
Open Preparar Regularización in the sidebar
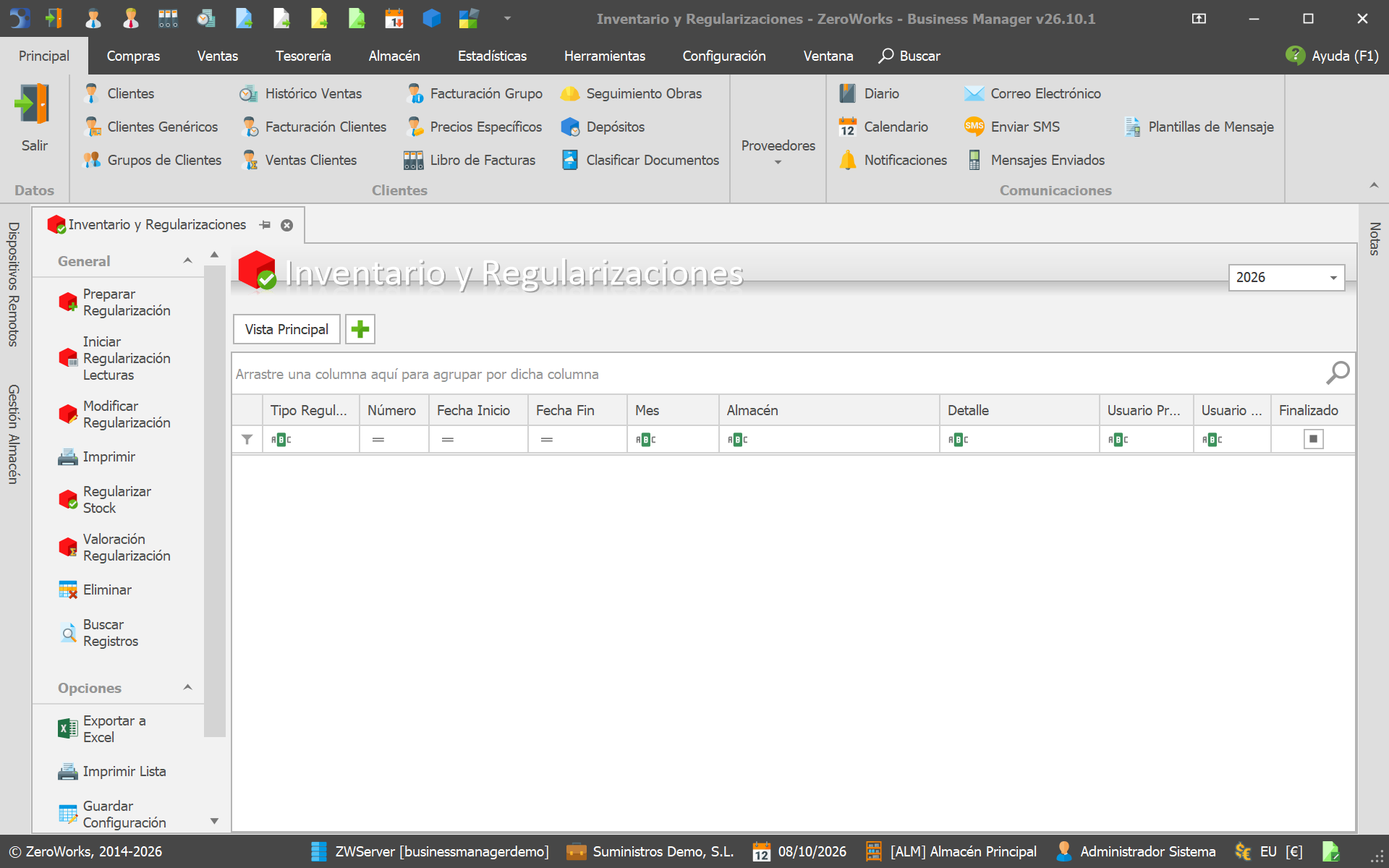pos(116,302)
